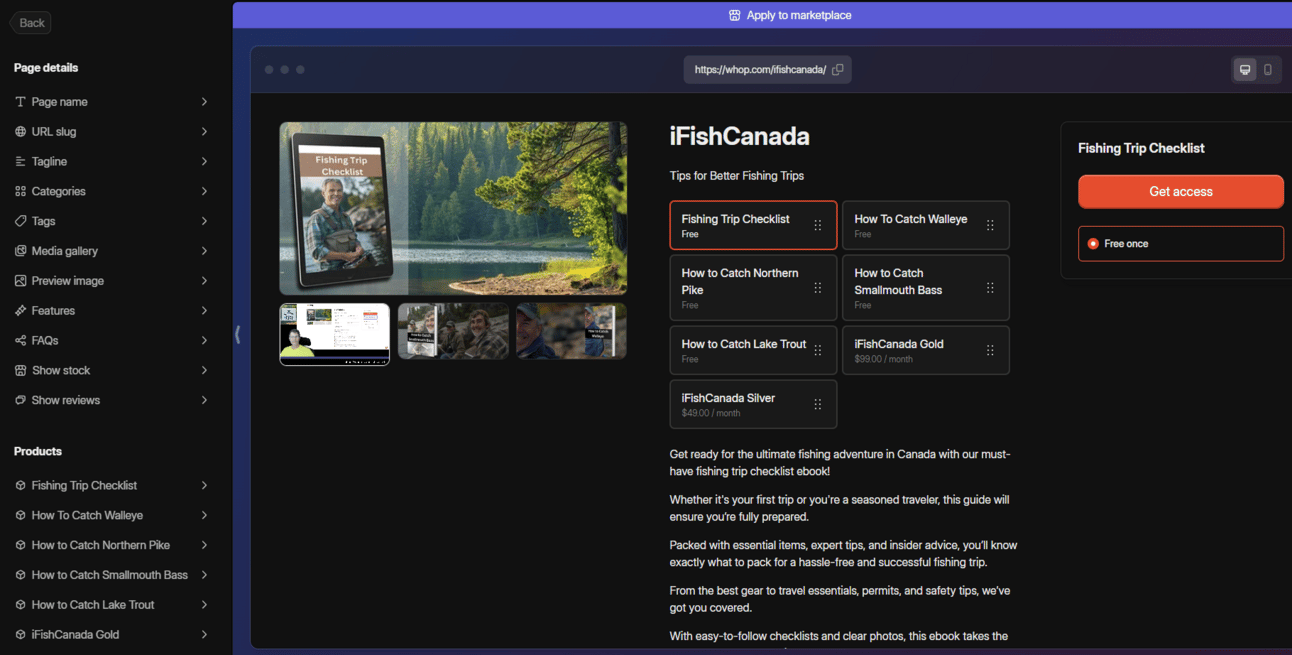The image size is (1292, 655).
Task: Expand the Categories setting chevron
Action: (204, 191)
